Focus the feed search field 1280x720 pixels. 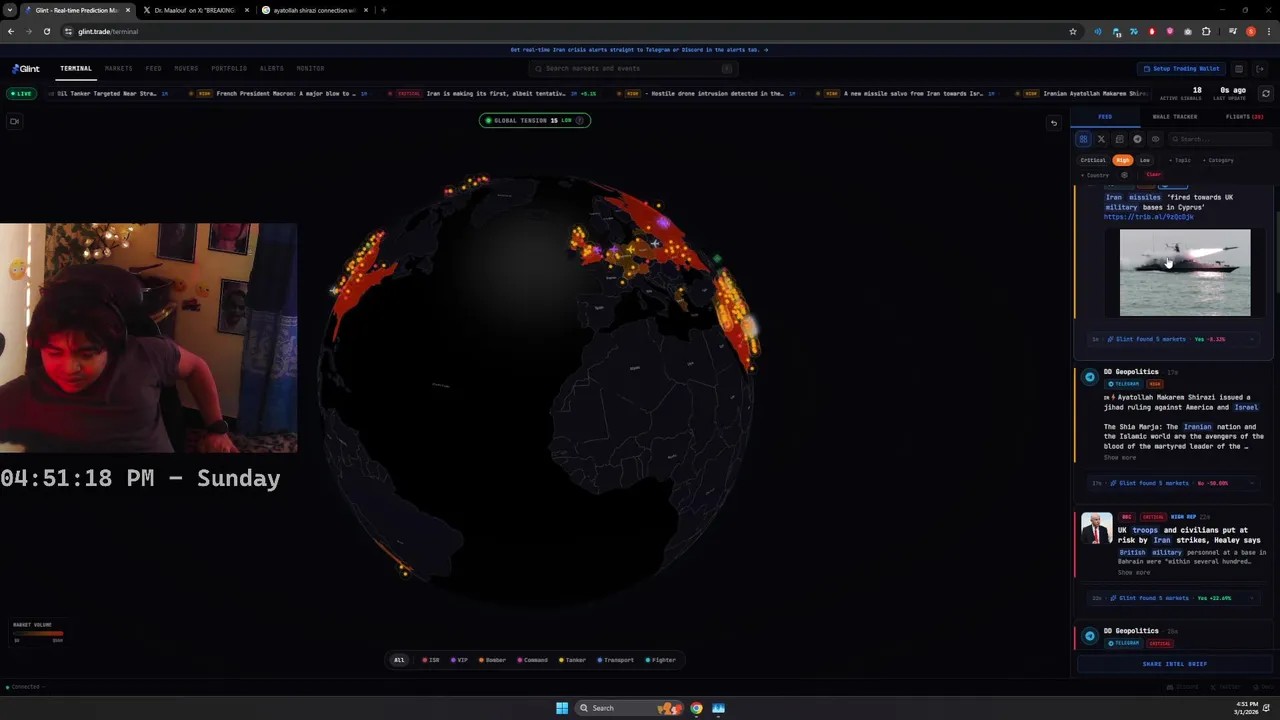[1220, 139]
